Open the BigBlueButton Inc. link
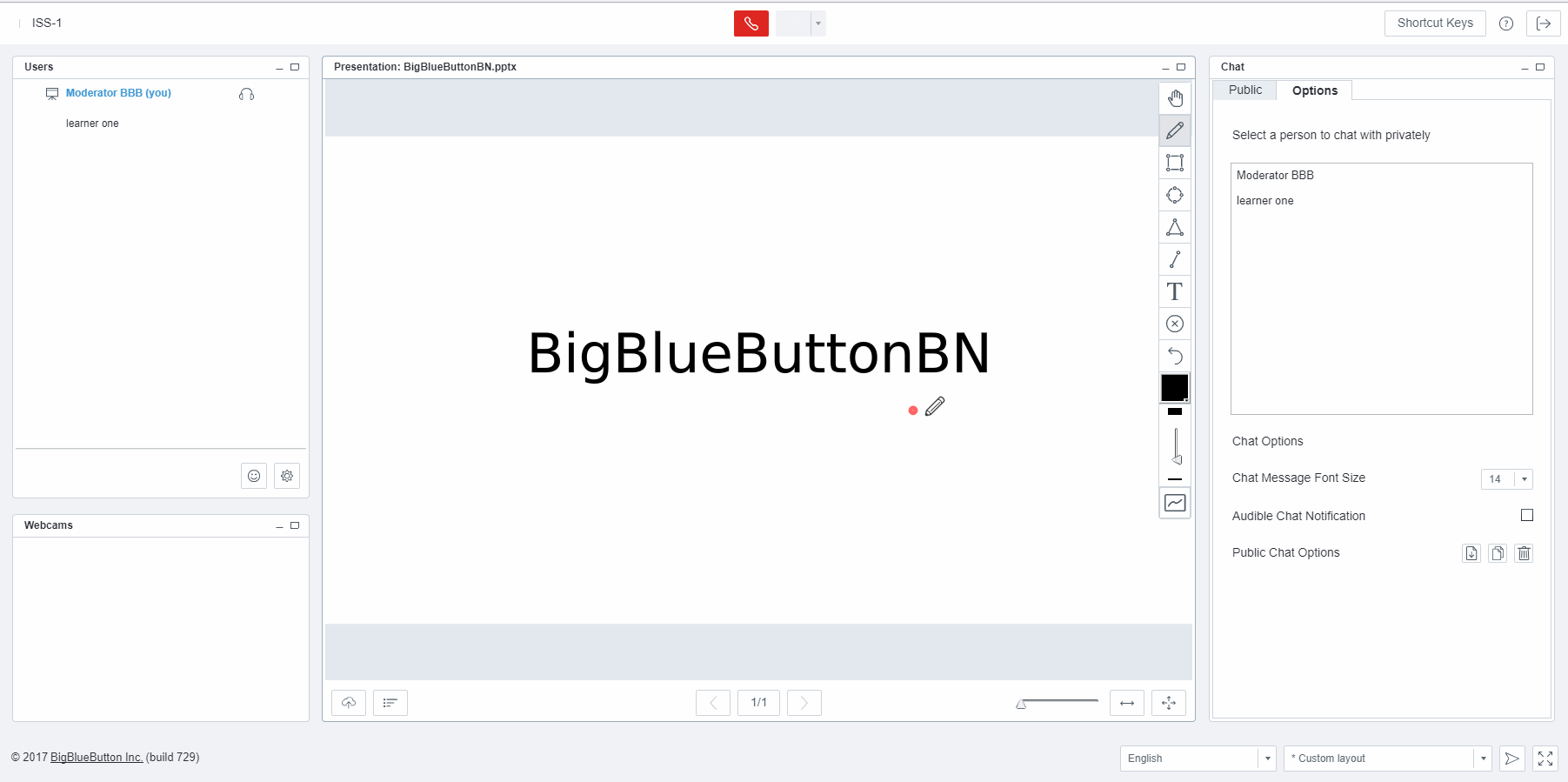1568x782 pixels. [97, 758]
